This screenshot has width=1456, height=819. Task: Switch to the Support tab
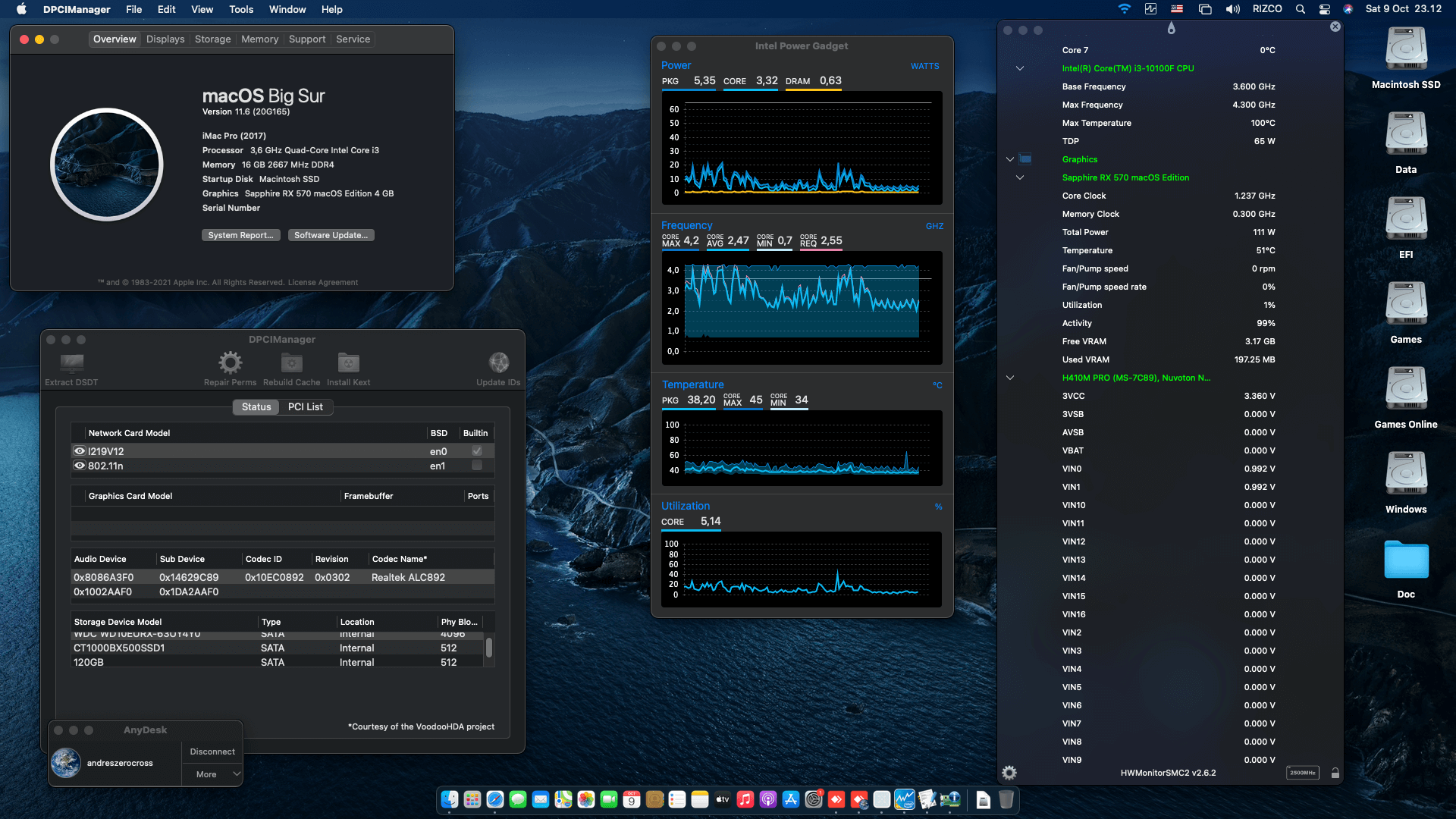[x=307, y=39]
